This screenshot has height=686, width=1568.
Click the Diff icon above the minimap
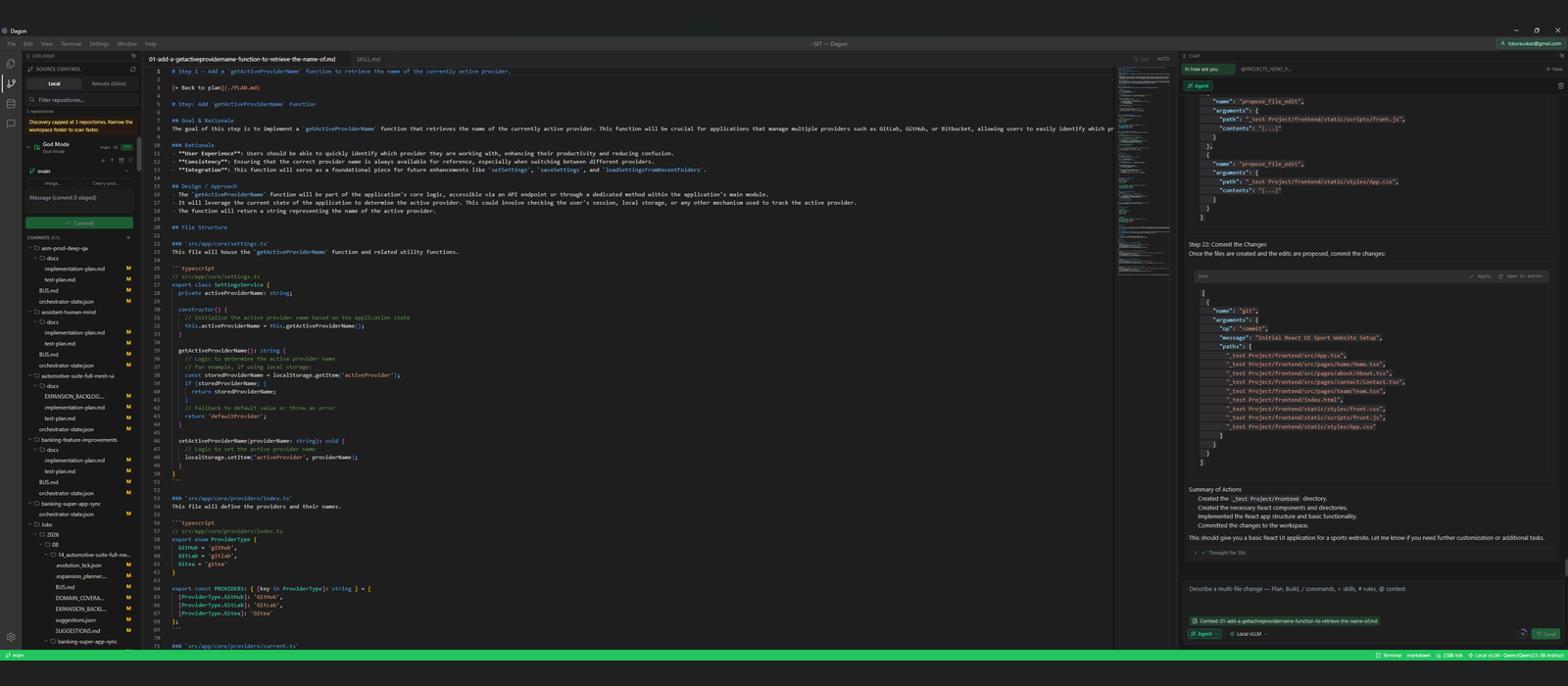click(1142, 59)
